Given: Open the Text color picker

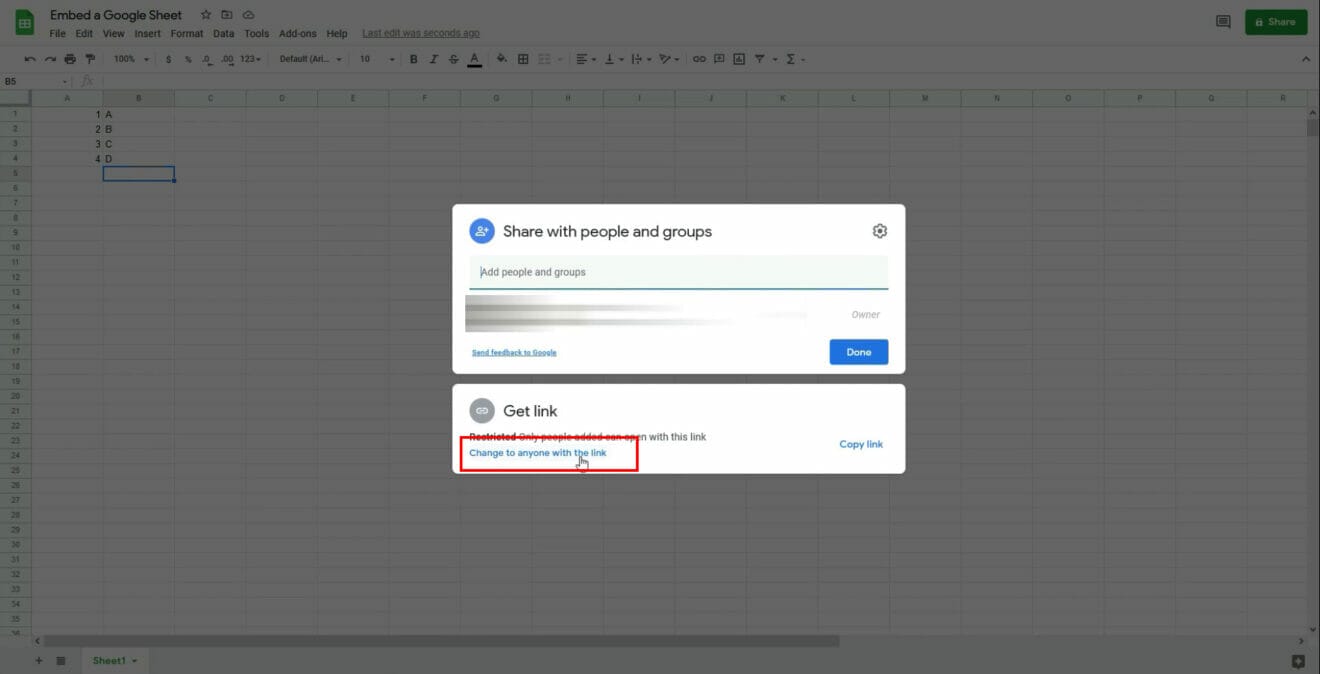Looking at the screenshot, I should (x=474, y=59).
